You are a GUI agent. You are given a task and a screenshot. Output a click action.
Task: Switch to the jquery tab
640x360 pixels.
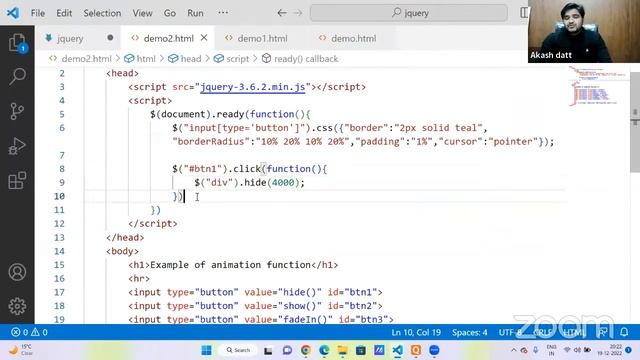pyautogui.click(x=70, y=38)
